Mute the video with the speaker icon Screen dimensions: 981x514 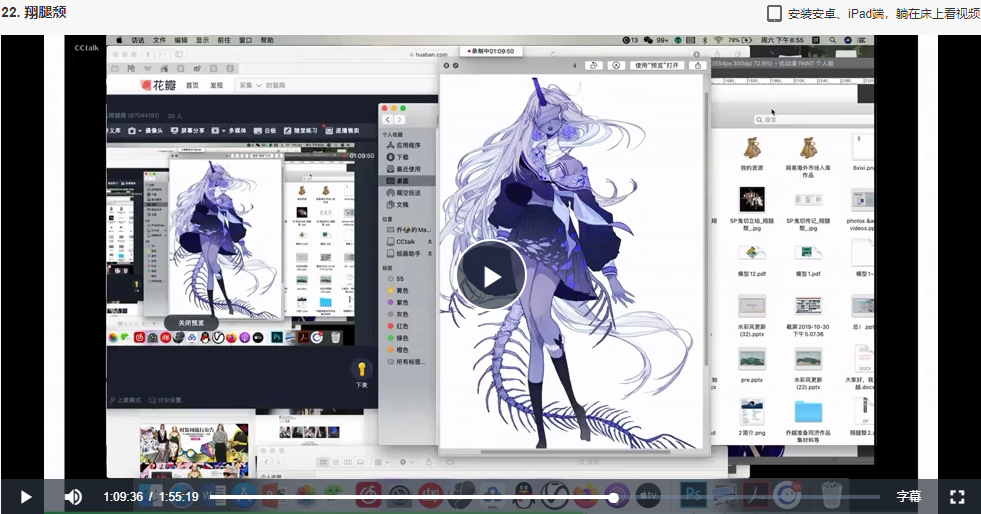pyautogui.click(x=73, y=497)
